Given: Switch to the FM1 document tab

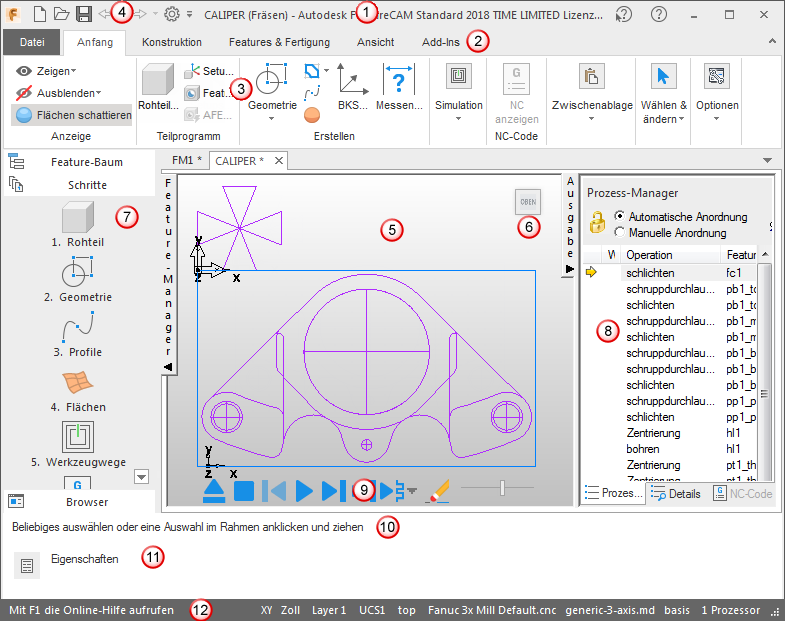Looking at the screenshot, I should 186,160.
